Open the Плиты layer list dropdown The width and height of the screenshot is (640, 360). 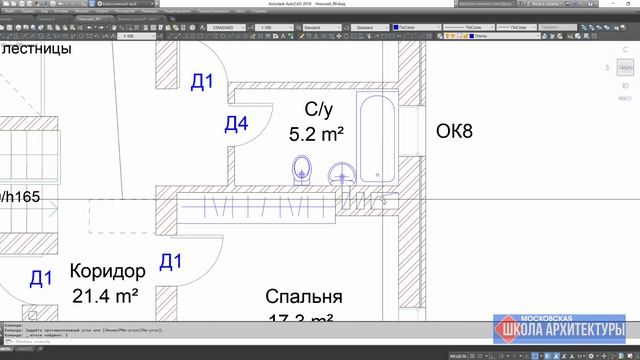point(493,36)
